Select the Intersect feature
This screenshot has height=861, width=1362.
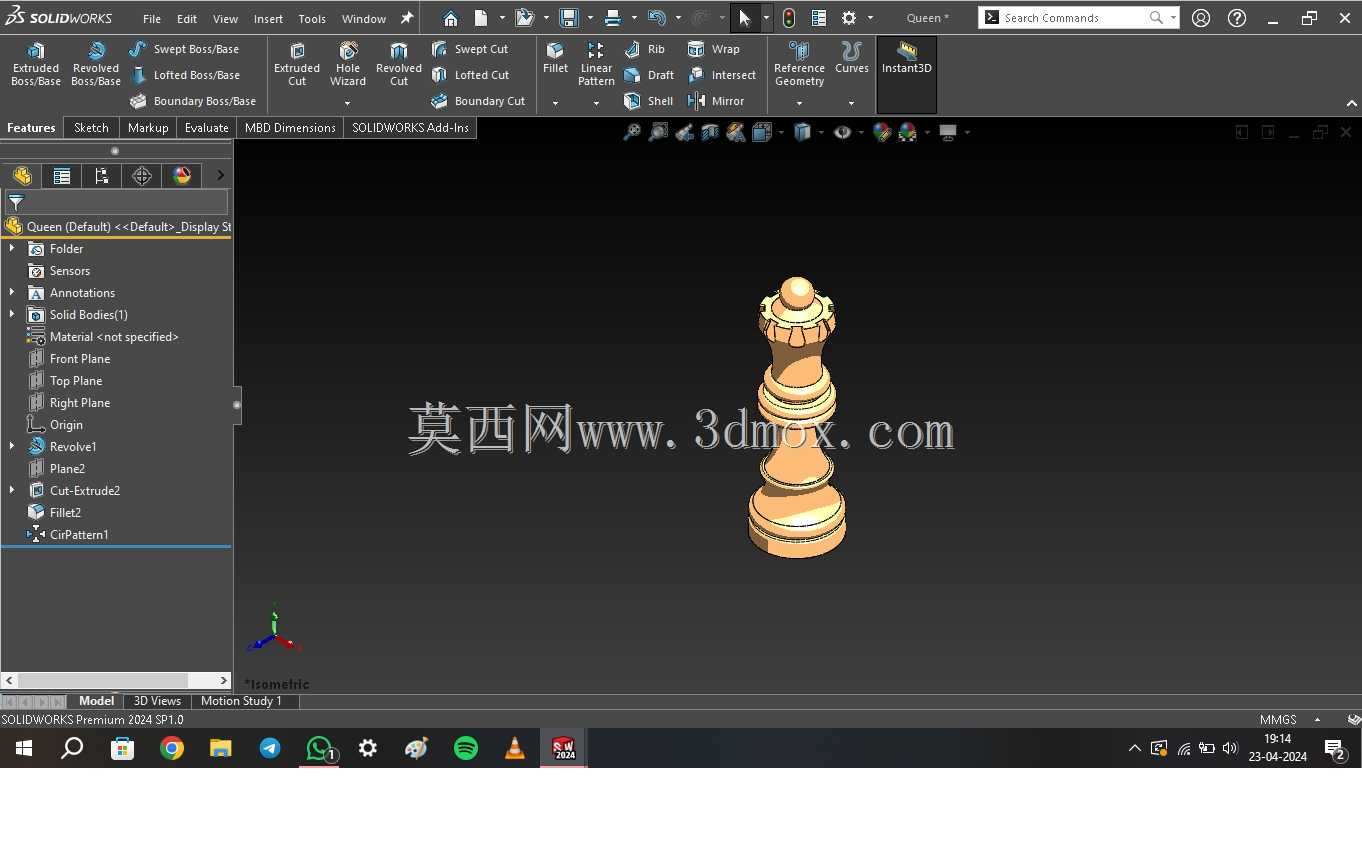[x=722, y=75]
